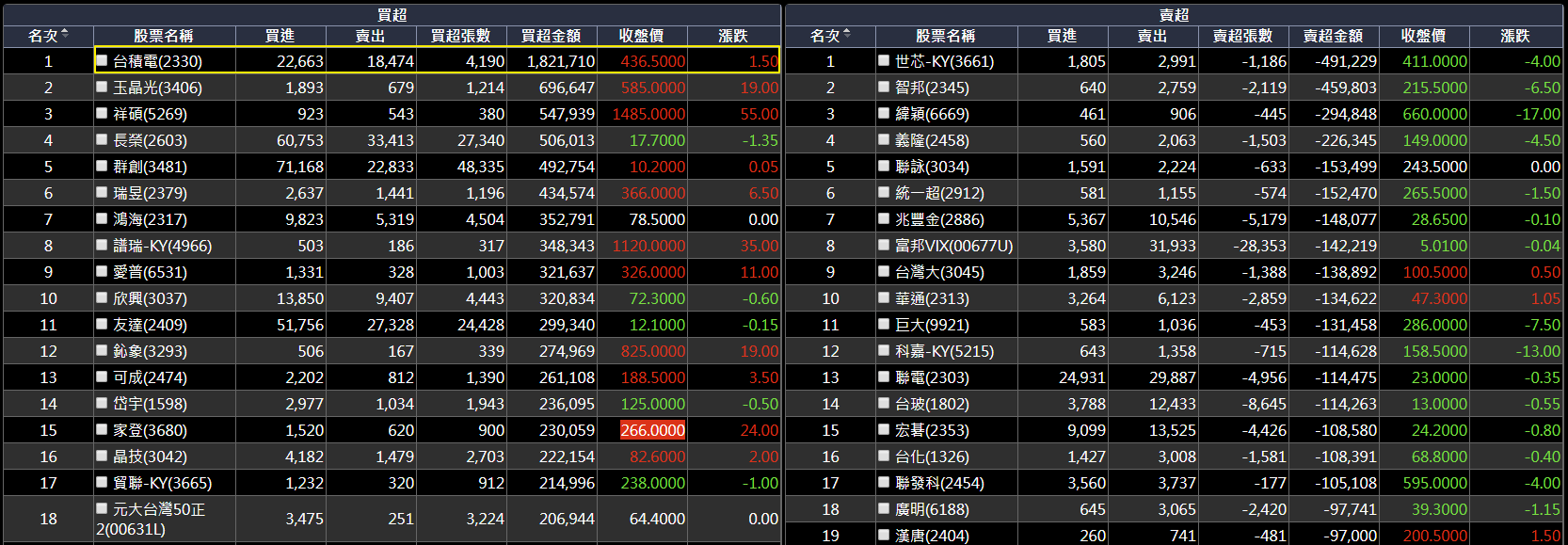The image size is (1568, 545).
Task: Select stock 鈊象(3293) row
Action: pos(392,351)
